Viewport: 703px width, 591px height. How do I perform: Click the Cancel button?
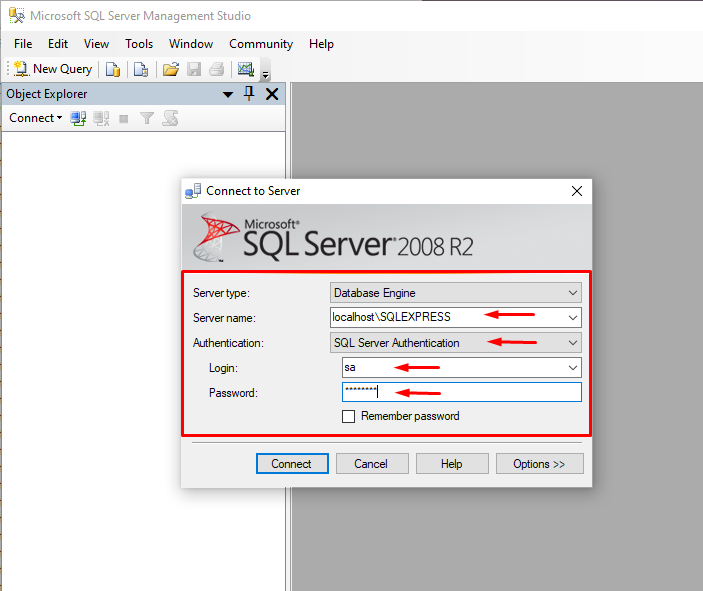(x=372, y=463)
